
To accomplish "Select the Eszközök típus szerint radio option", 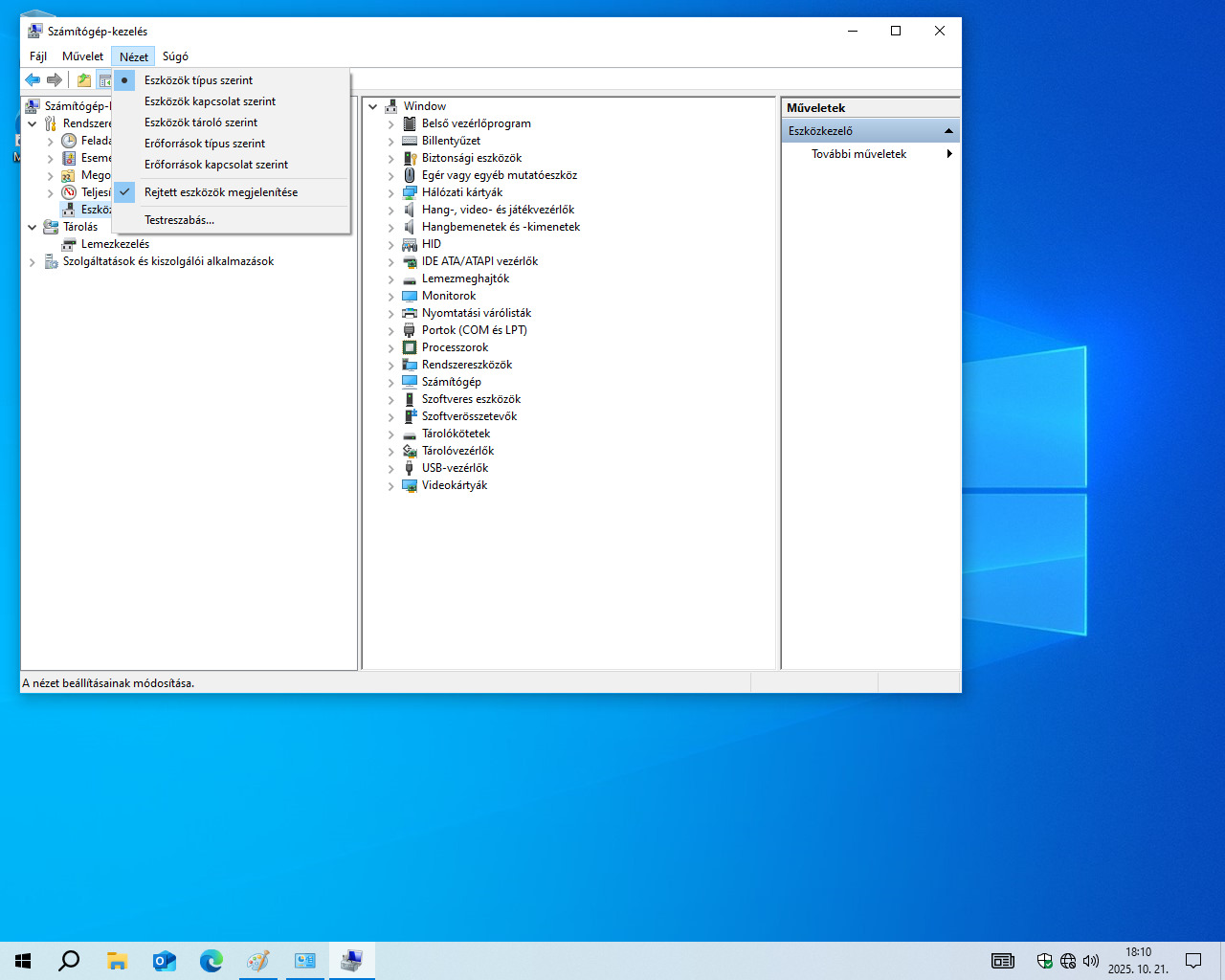I will click(231, 80).
